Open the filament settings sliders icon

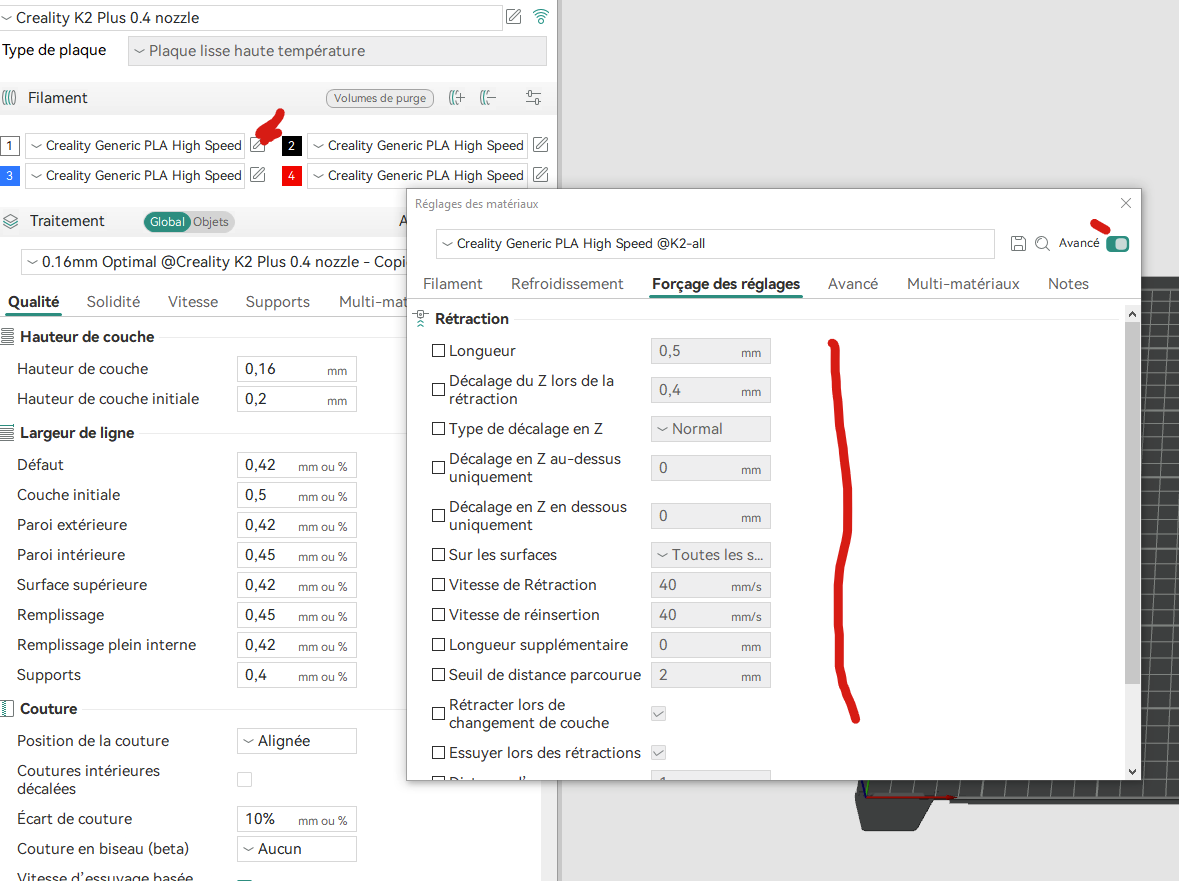tap(533, 98)
